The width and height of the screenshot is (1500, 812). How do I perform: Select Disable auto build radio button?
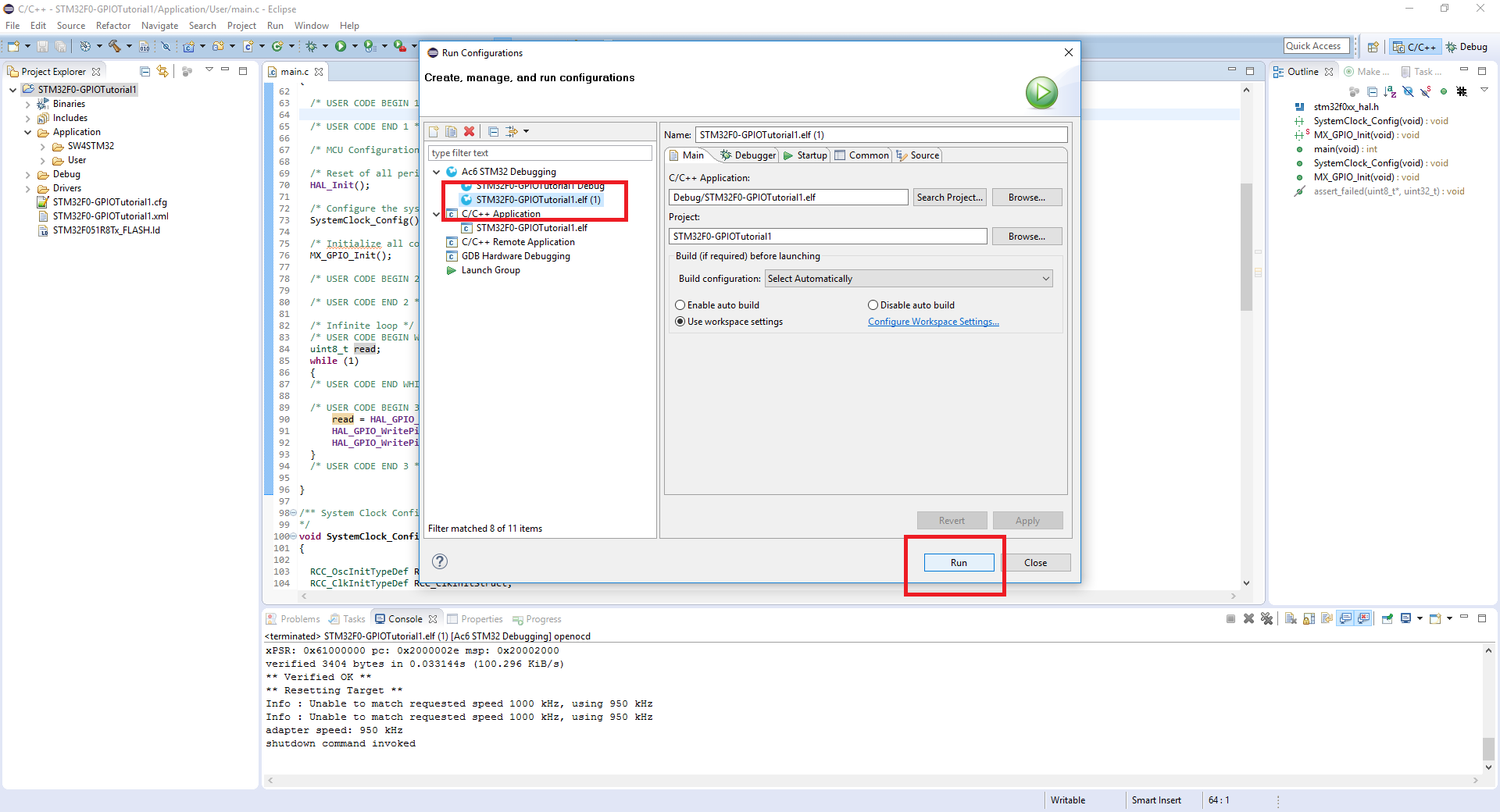click(873, 305)
